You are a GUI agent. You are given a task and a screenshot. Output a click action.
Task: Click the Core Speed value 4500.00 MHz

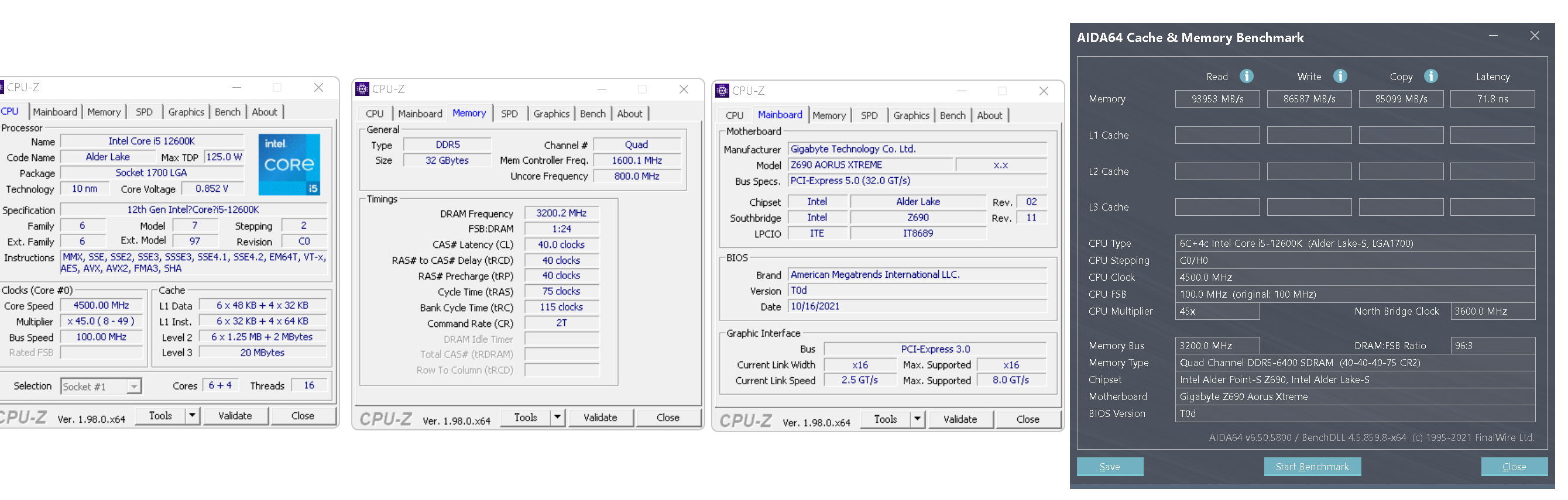[101, 305]
